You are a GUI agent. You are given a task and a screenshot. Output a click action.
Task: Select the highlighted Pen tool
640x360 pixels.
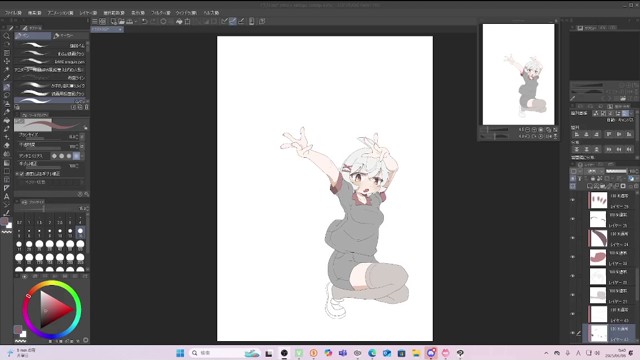7,87
